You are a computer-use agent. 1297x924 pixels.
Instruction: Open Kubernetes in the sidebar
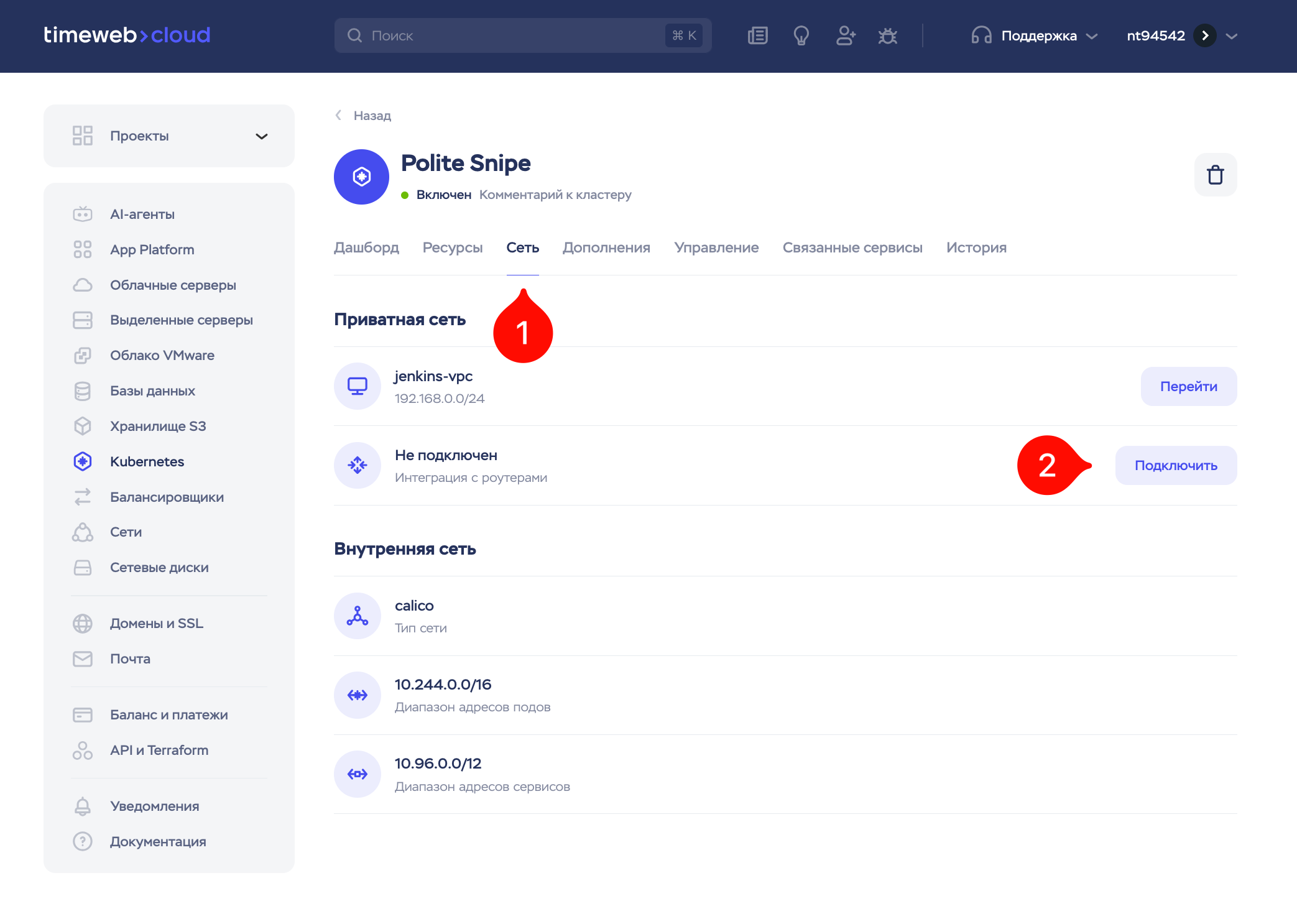point(147,461)
